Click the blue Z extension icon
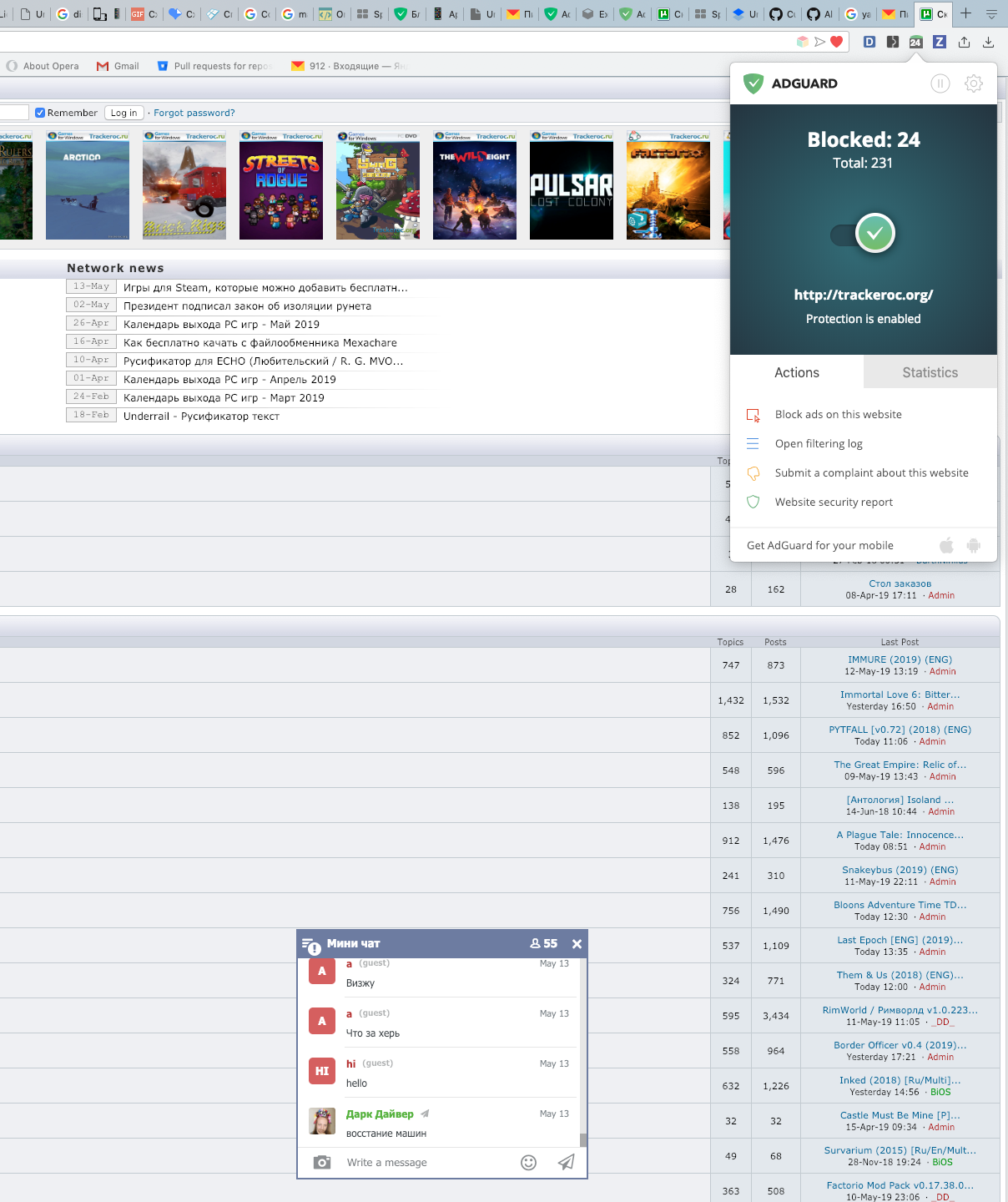 point(939,42)
